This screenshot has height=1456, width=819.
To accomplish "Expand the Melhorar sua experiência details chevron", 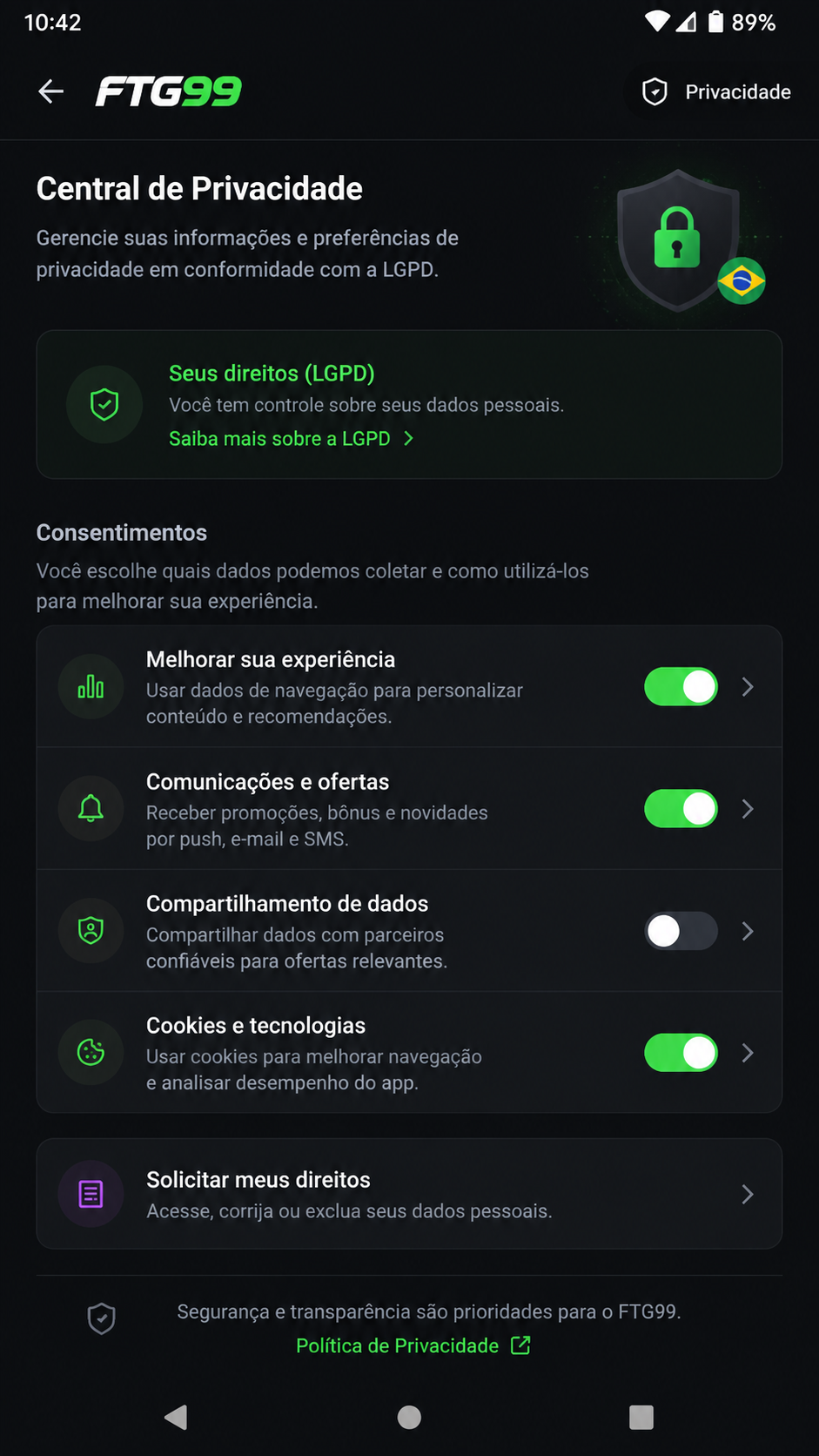I will point(748,687).
